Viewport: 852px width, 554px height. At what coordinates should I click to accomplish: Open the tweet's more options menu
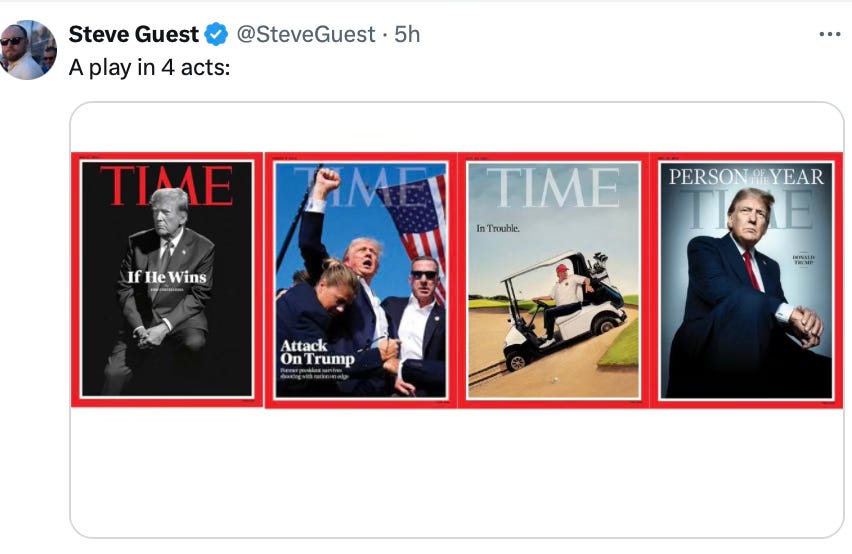[829, 35]
